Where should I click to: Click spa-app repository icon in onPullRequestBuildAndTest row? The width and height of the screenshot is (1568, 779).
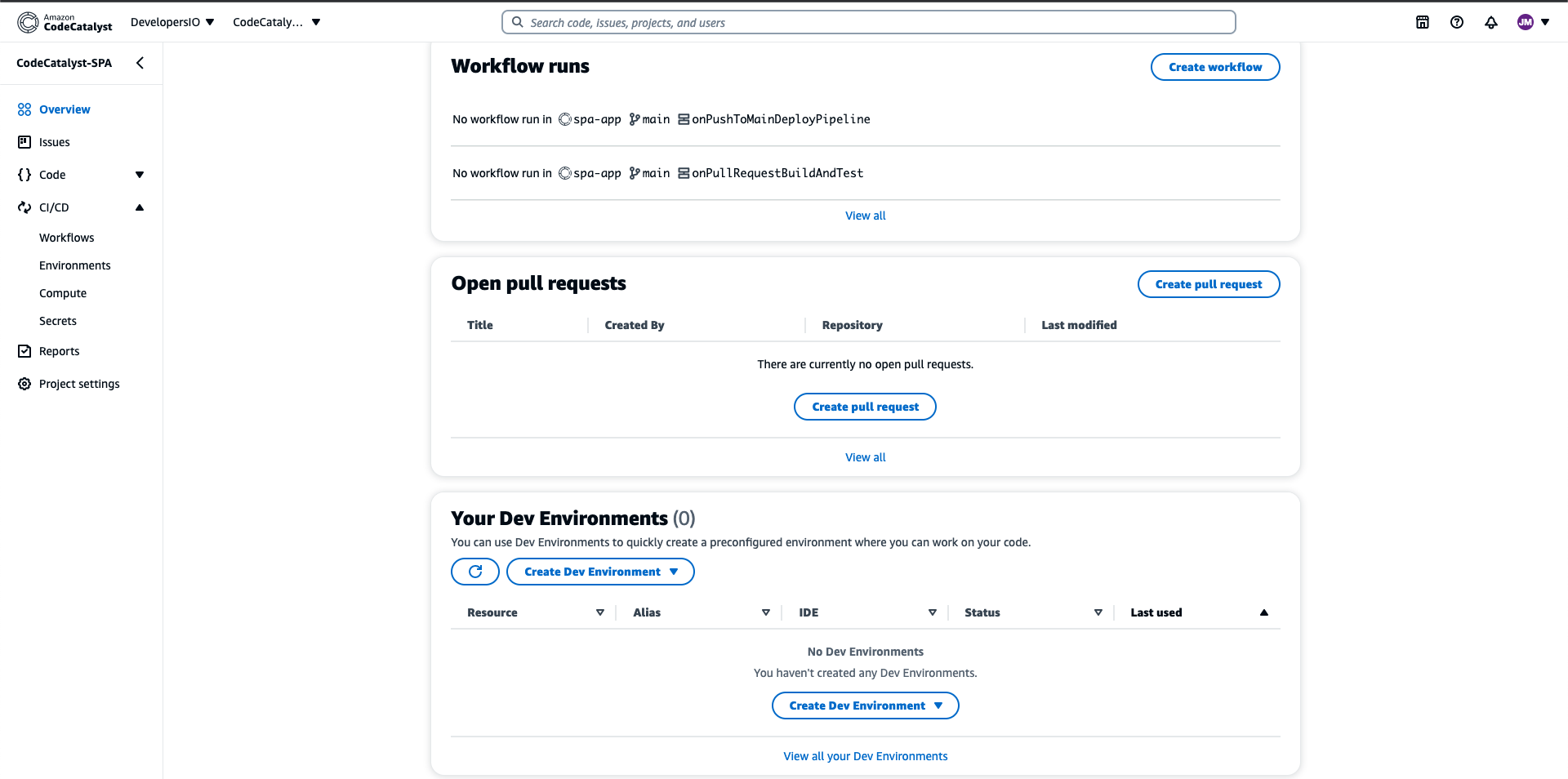click(x=565, y=173)
